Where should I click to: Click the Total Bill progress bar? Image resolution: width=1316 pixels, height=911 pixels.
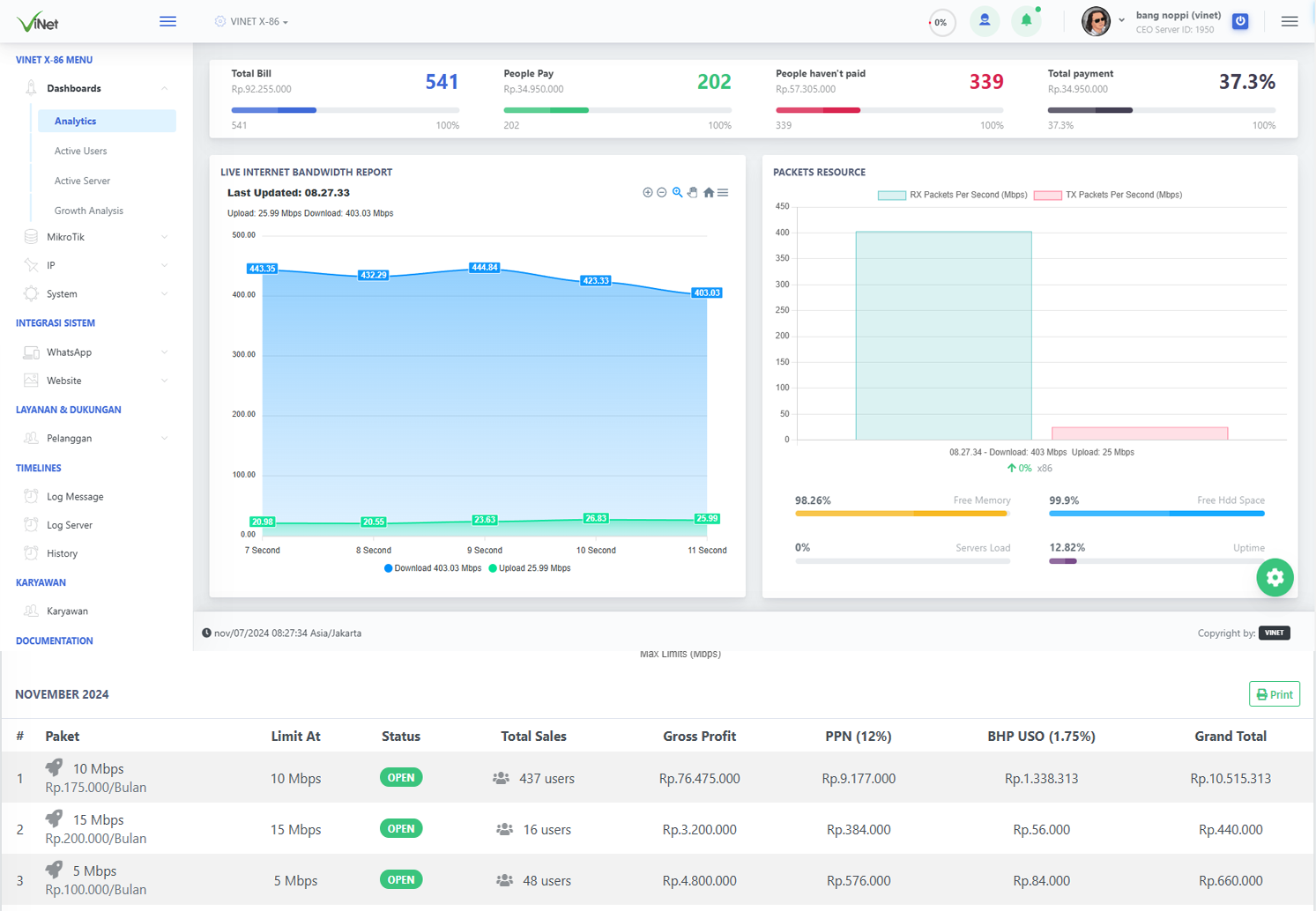pyautogui.click(x=345, y=110)
